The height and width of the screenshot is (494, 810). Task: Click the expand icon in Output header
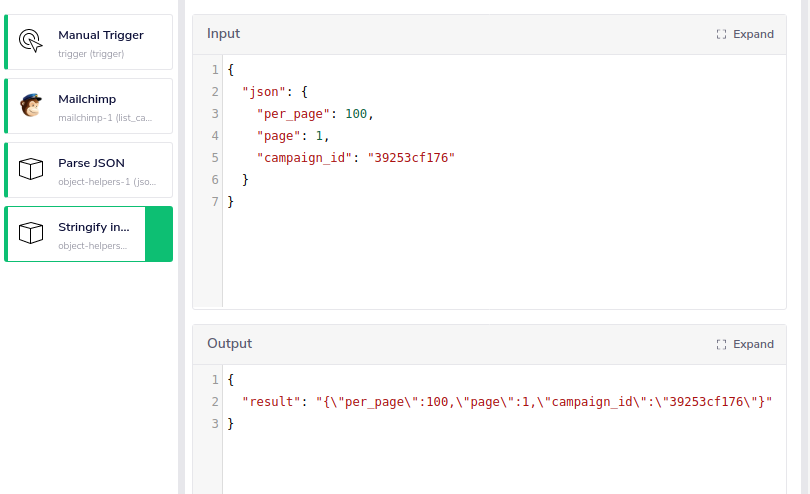coord(721,344)
